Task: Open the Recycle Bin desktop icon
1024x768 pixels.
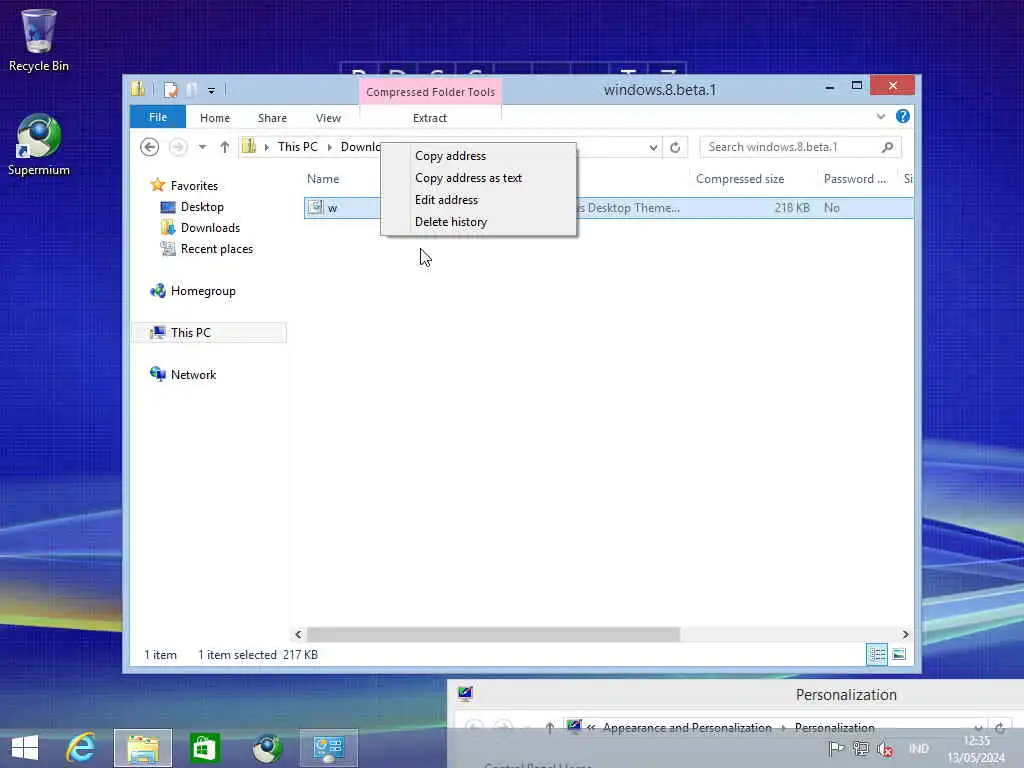Action: point(38,39)
